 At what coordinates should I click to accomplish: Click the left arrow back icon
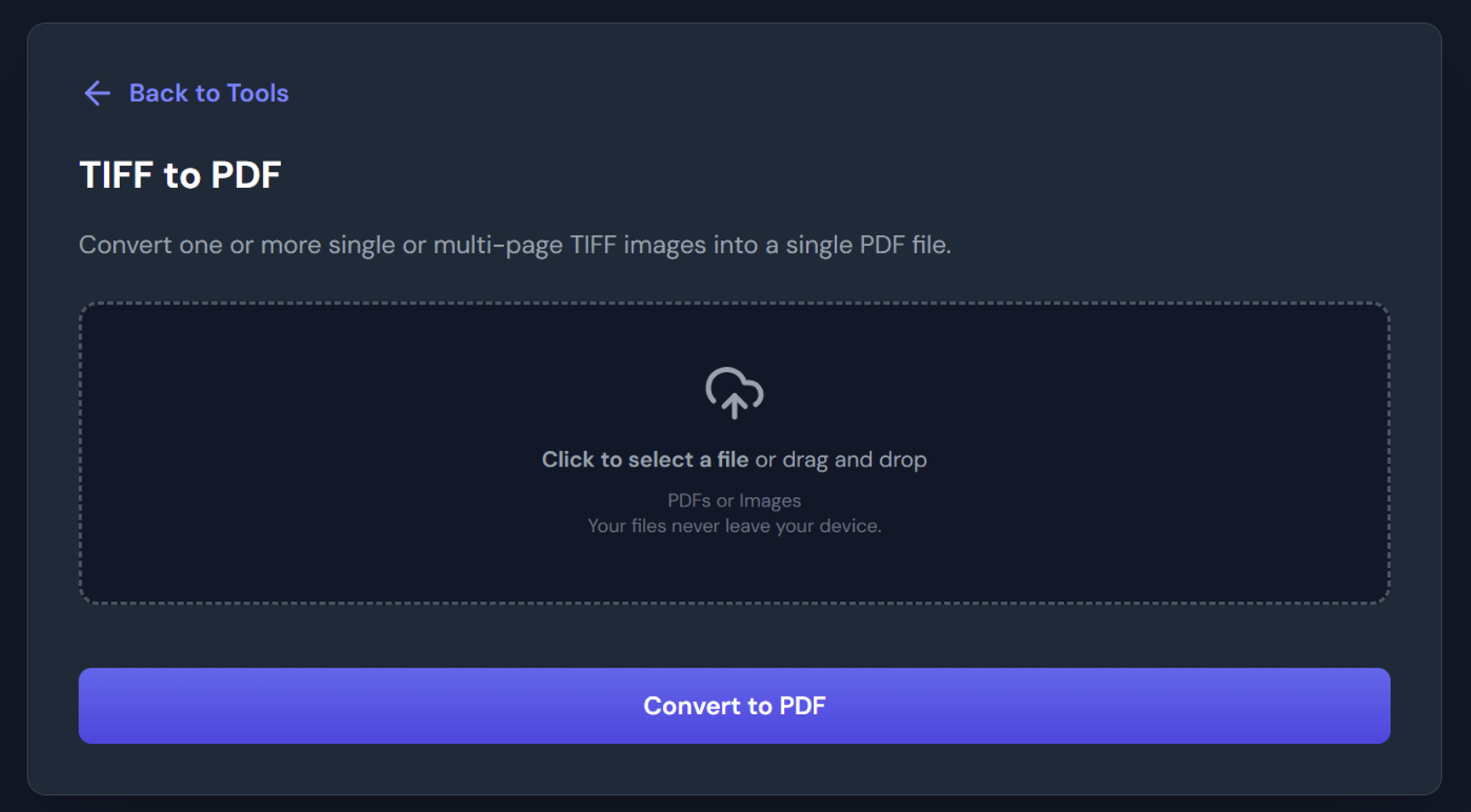coord(97,93)
